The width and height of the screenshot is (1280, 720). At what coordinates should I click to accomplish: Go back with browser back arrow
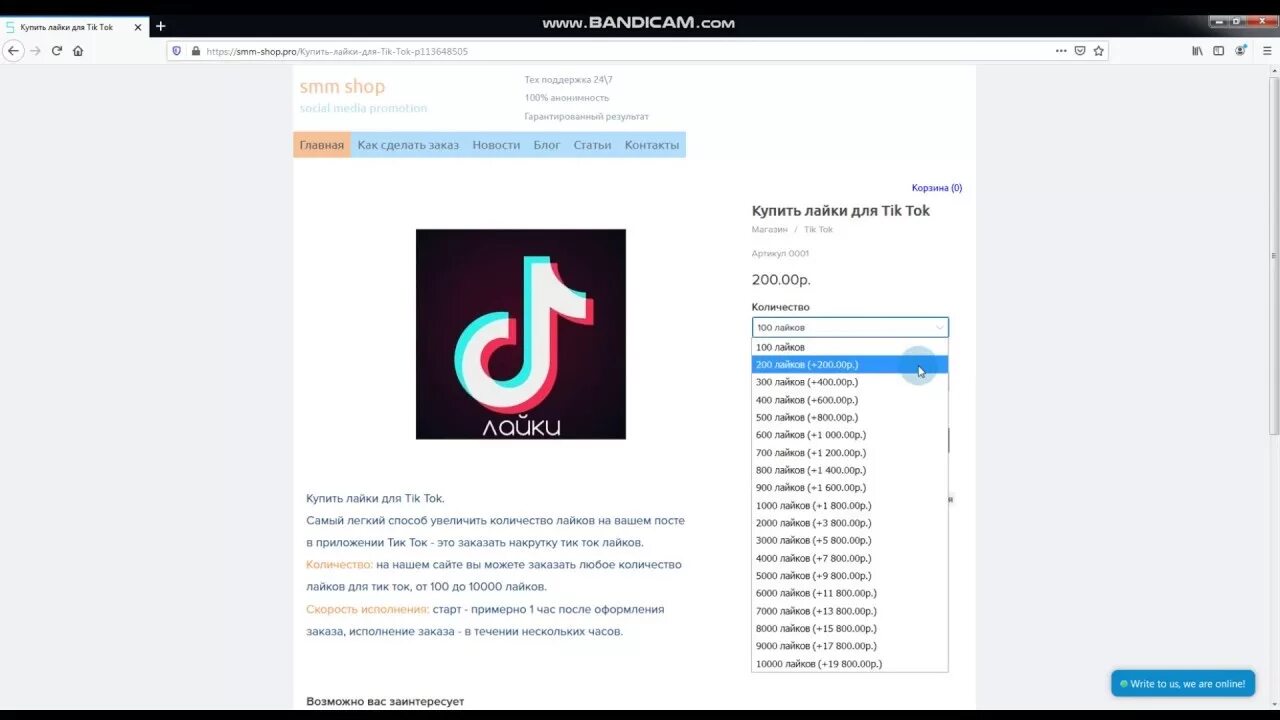(x=13, y=51)
